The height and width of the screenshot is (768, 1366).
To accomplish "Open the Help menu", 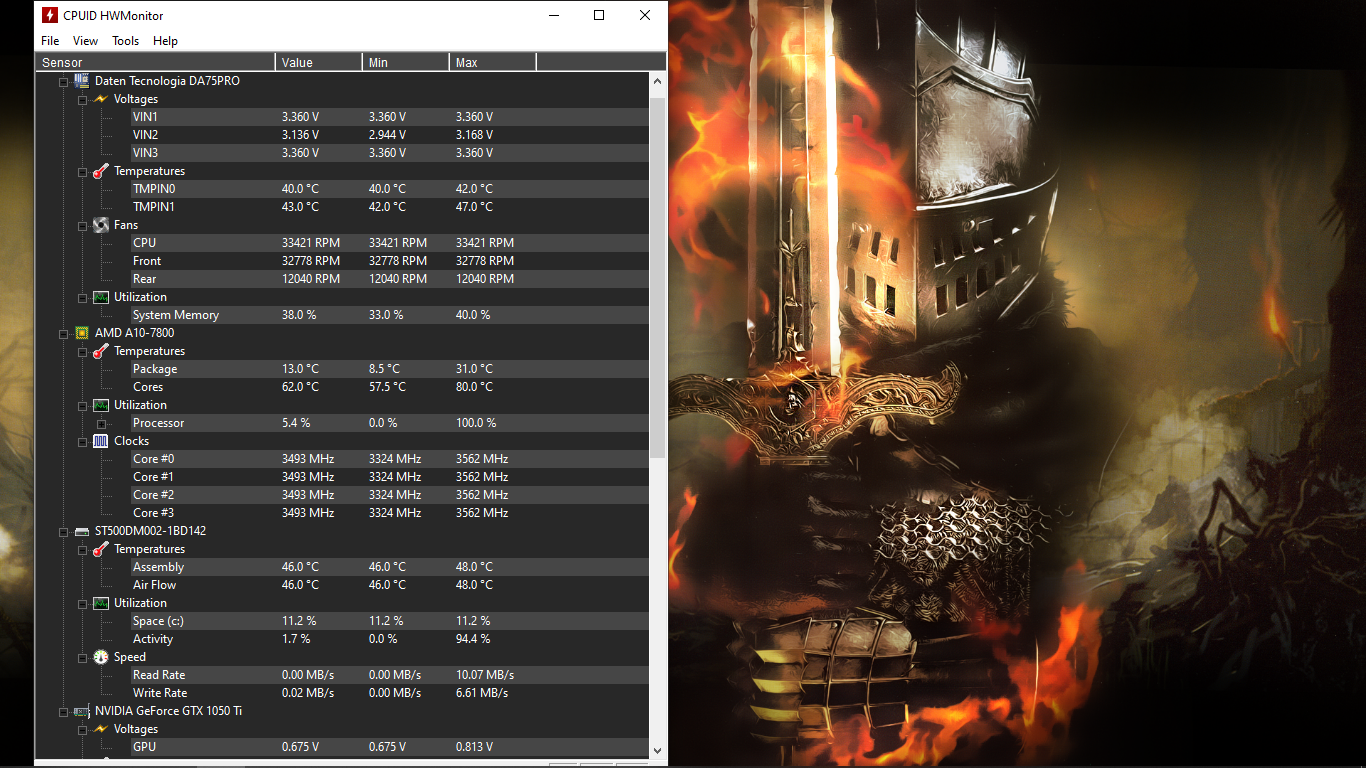I will pyautogui.click(x=166, y=41).
